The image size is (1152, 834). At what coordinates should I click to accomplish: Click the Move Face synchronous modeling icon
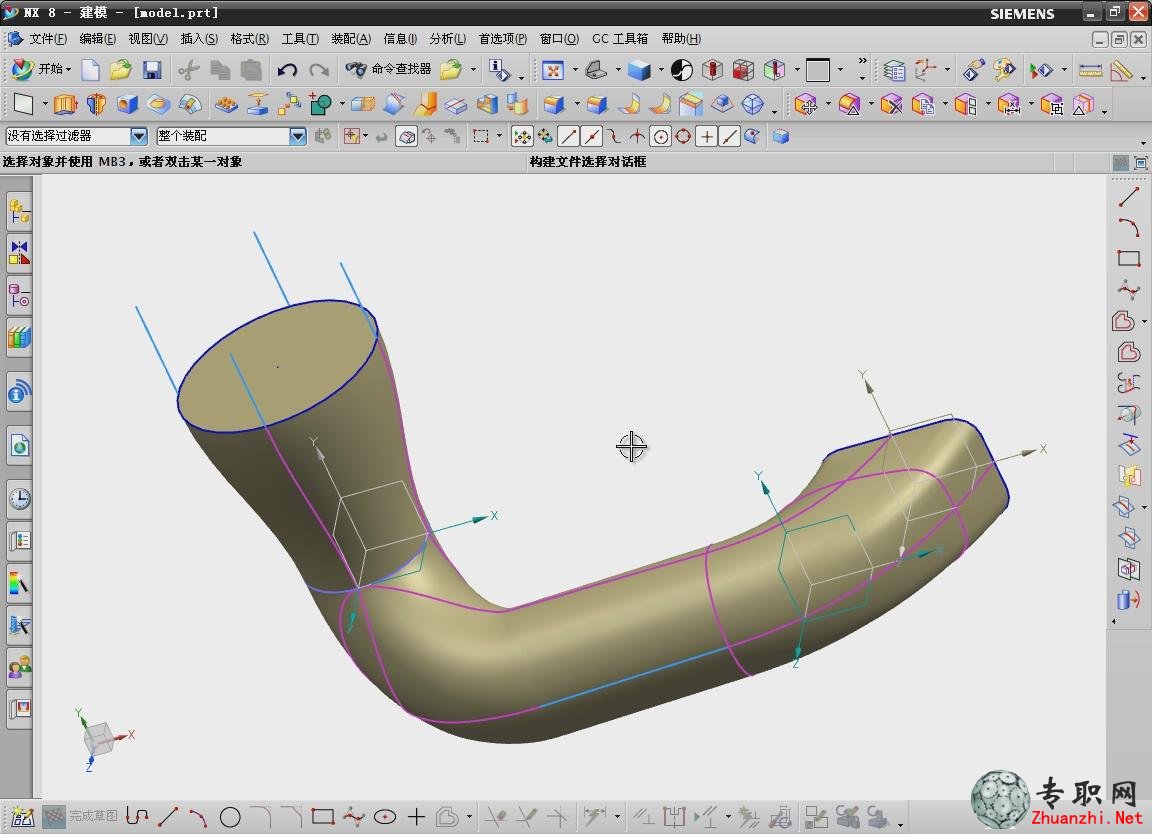tap(806, 104)
